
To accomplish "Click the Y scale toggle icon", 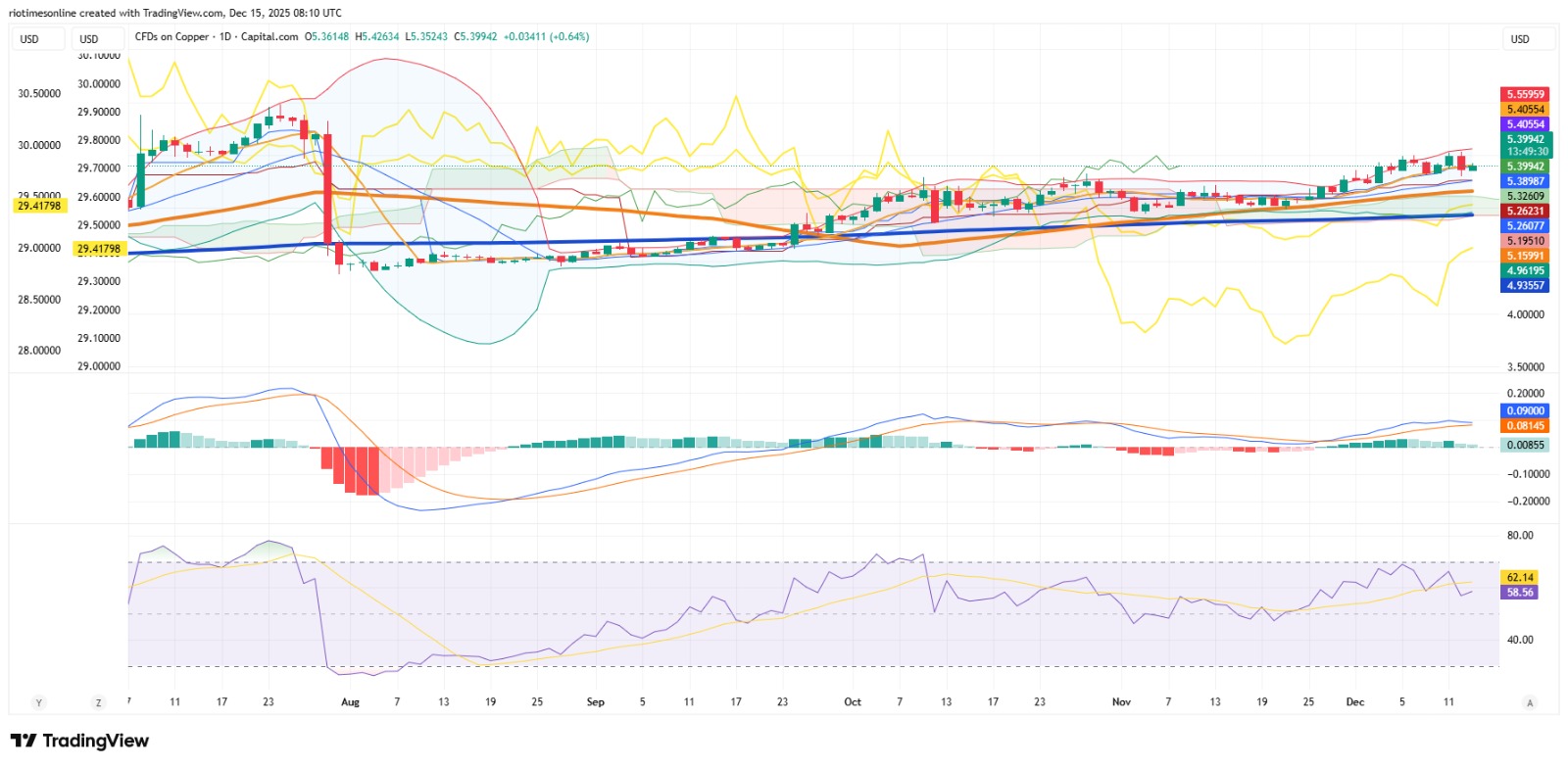I will coord(39,702).
